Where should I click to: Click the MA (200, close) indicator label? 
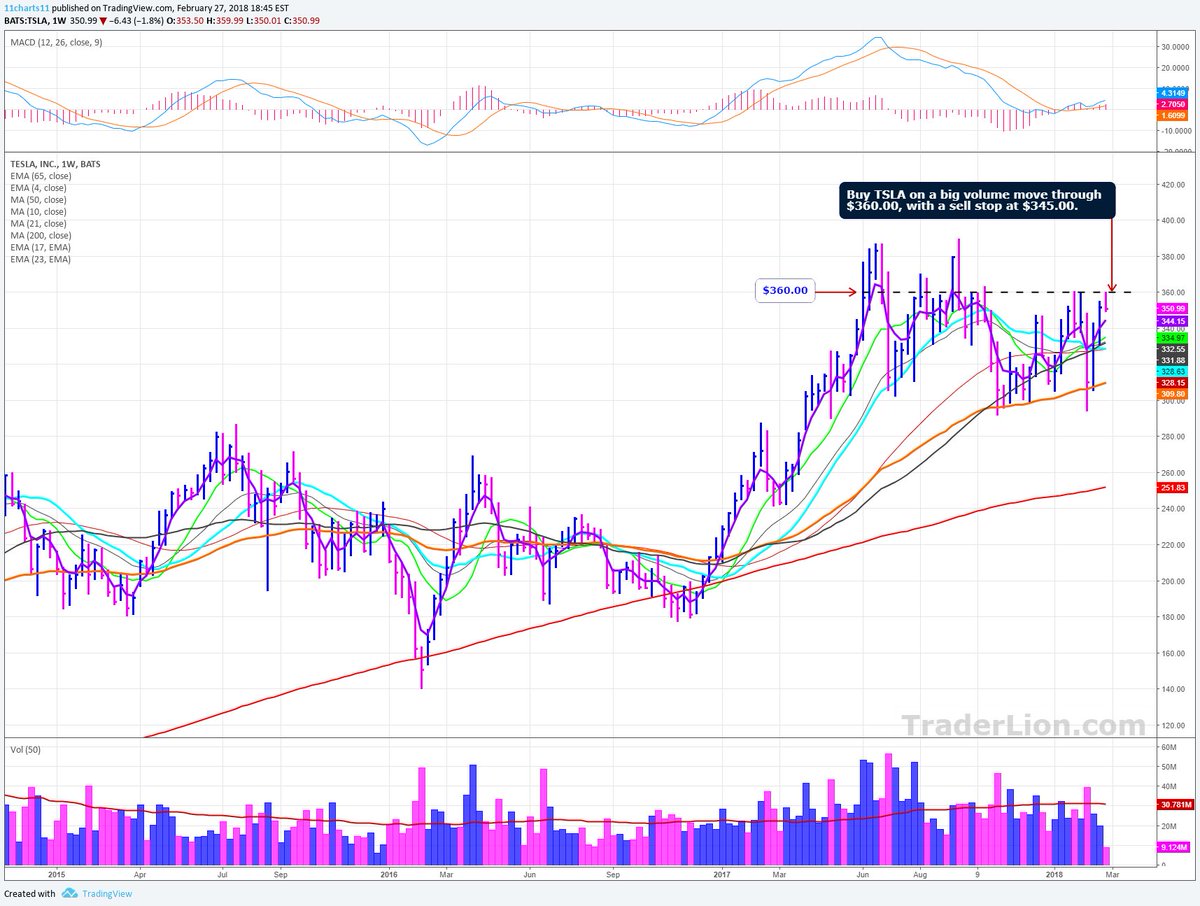(40, 235)
